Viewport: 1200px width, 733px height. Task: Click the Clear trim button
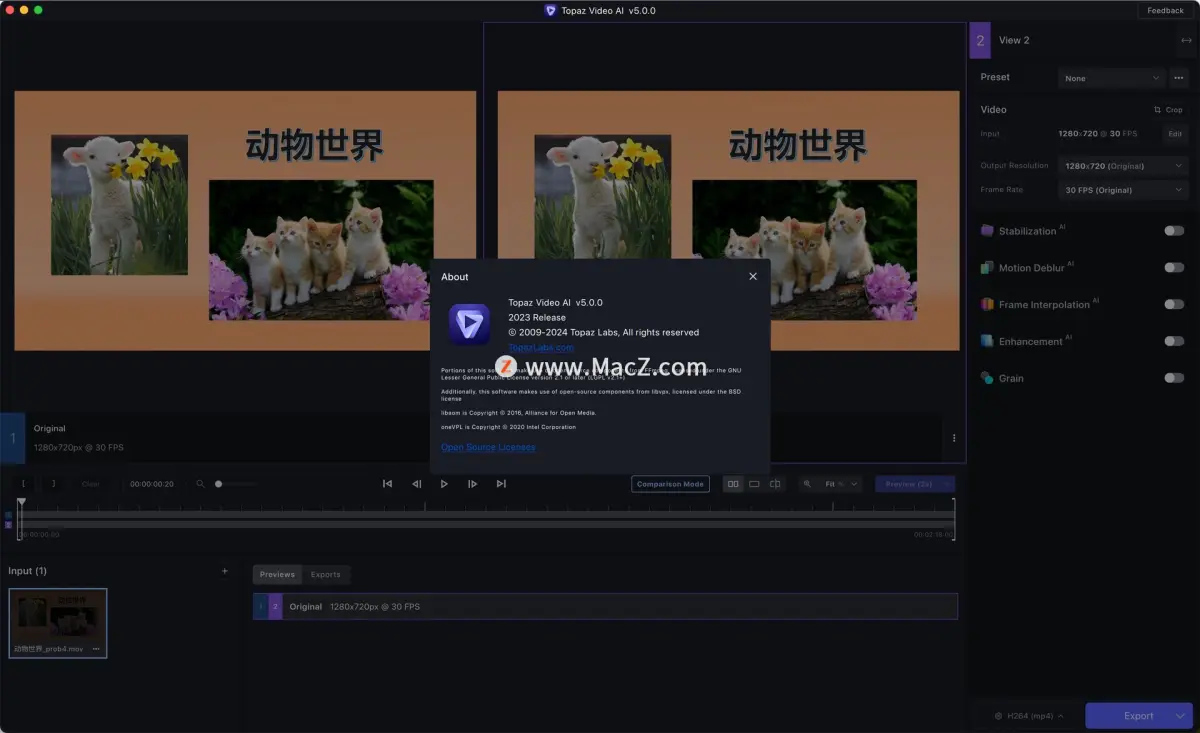tap(90, 484)
